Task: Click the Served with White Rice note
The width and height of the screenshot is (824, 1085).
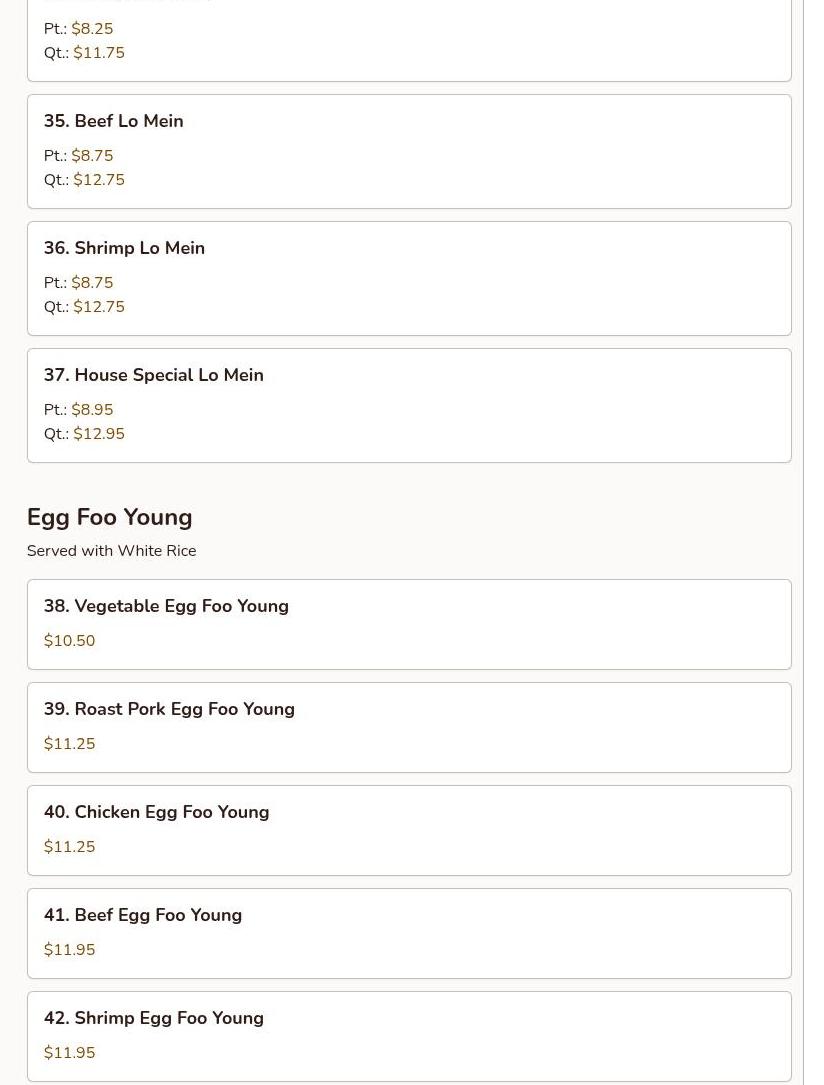Action: pyautogui.click(x=111, y=551)
